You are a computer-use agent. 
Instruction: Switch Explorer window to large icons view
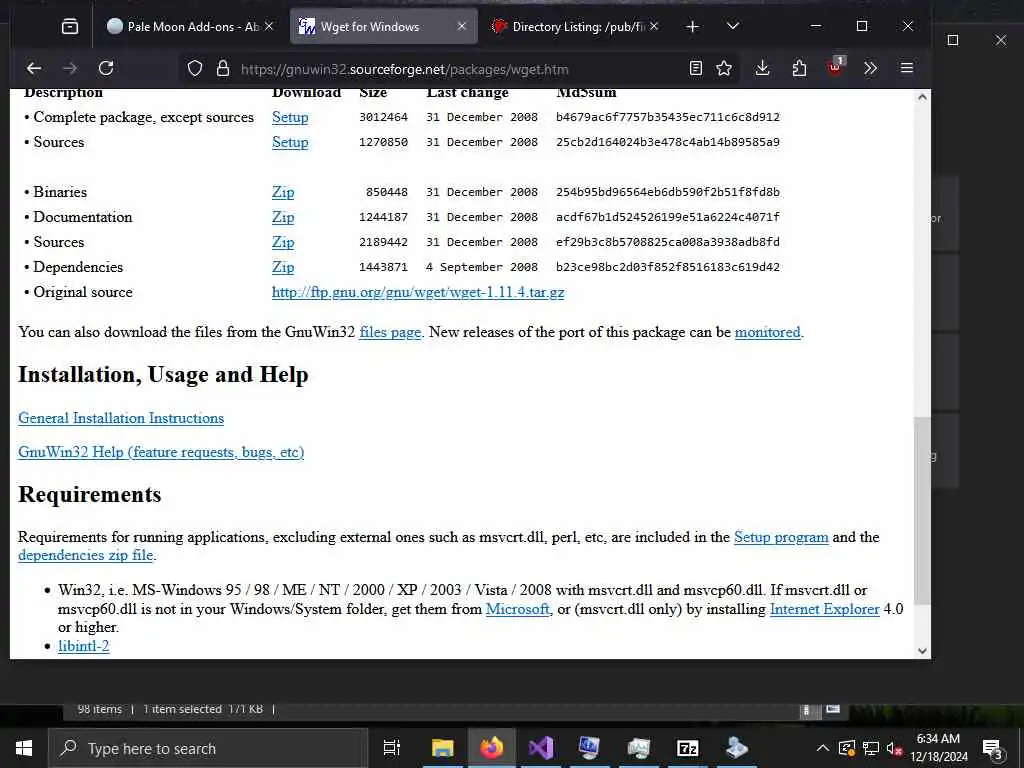point(833,709)
